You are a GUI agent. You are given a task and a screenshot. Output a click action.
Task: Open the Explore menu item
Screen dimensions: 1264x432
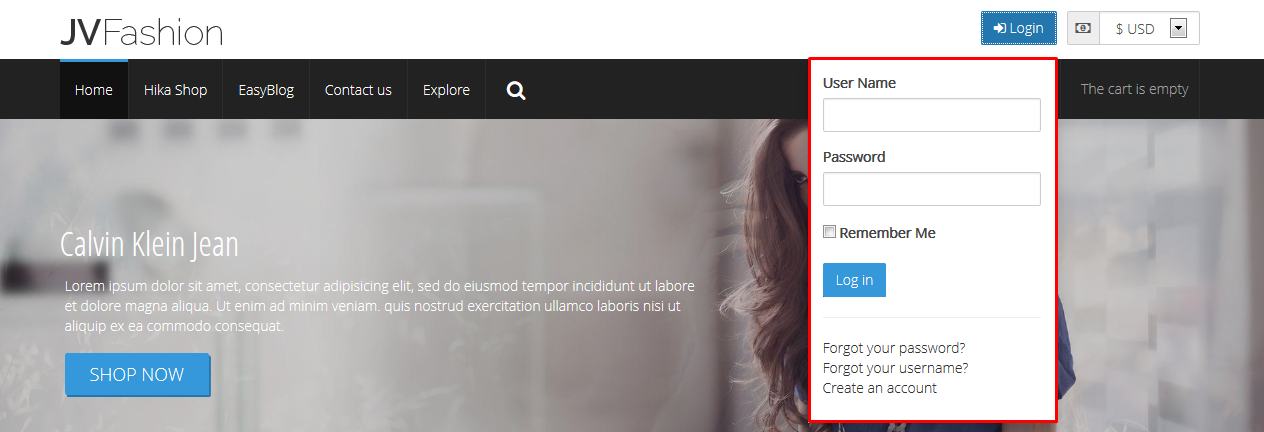pos(446,90)
